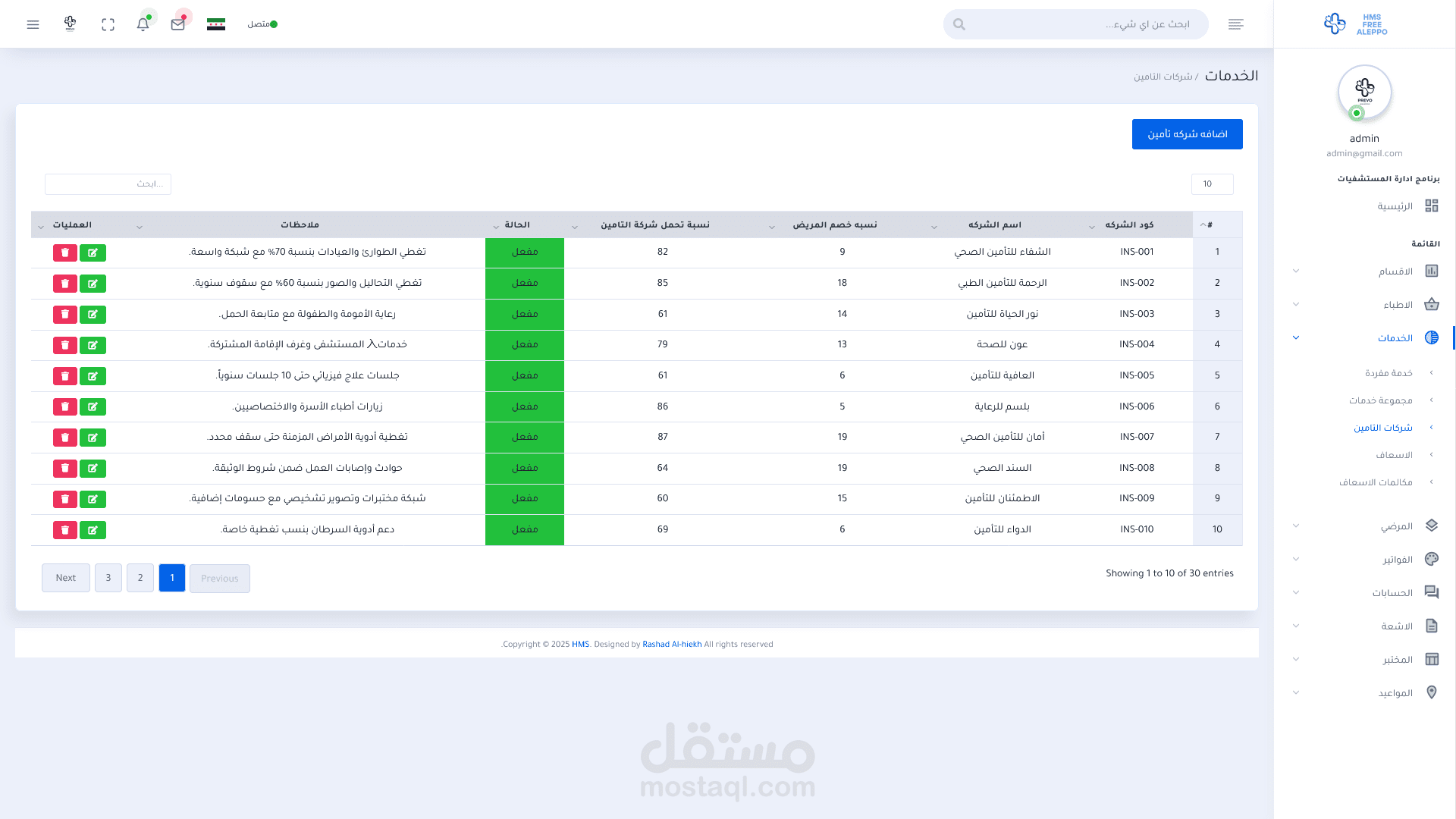Open شركات التامين submenu item

pyautogui.click(x=1382, y=428)
